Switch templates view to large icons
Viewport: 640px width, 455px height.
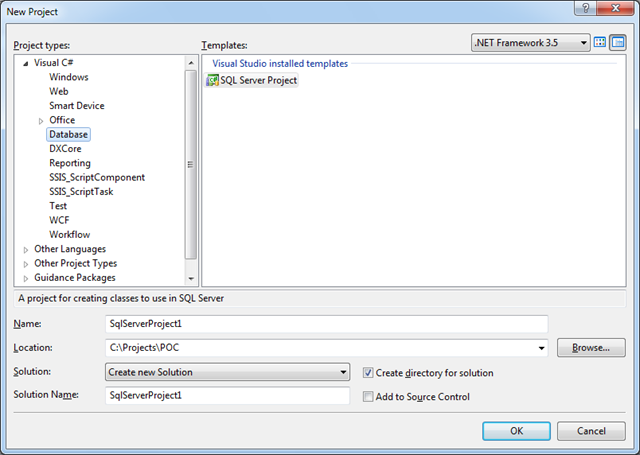point(600,43)
